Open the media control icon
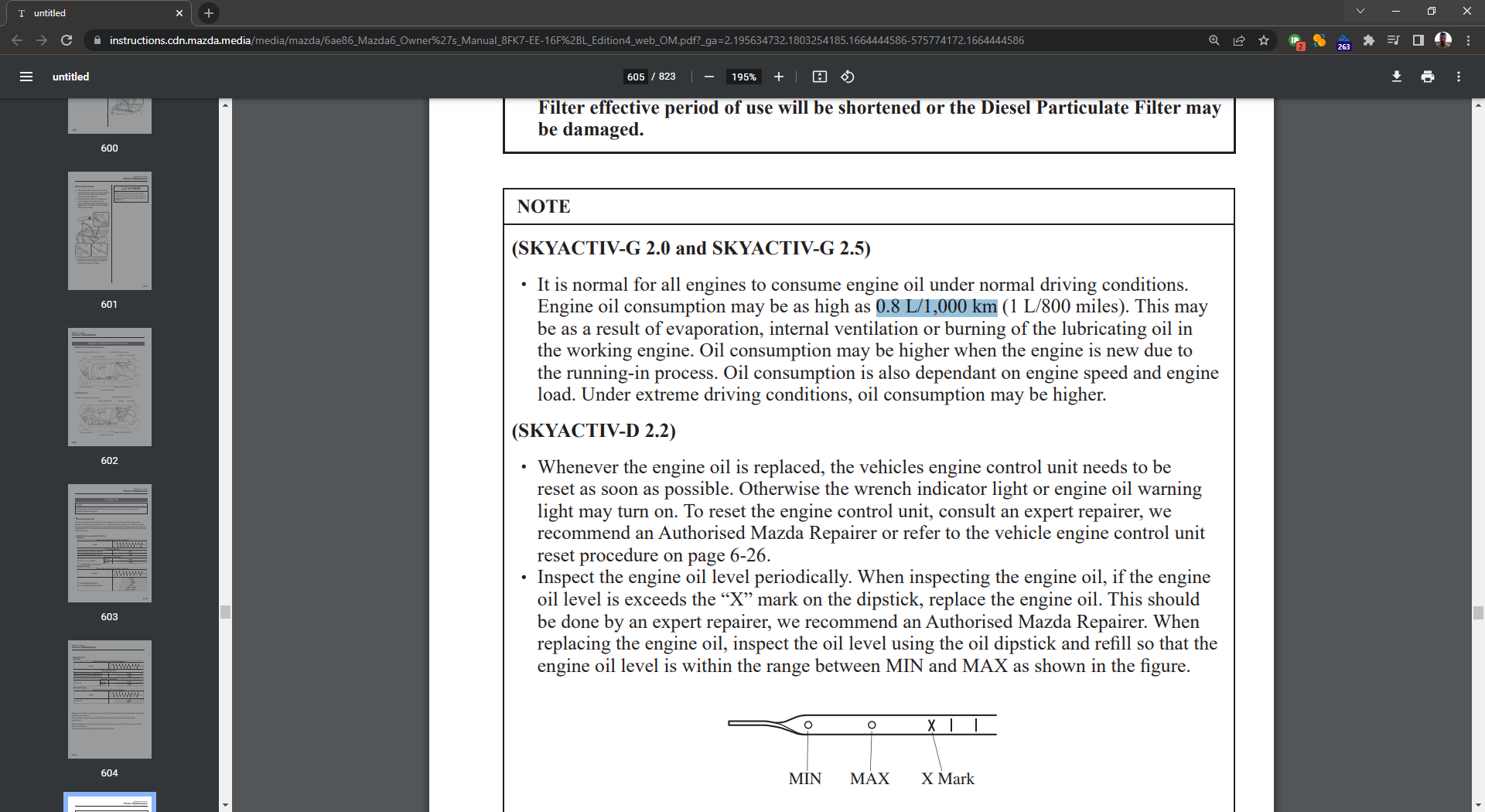Viewport: 1485px width, 812px height. tap(1394, 40)
